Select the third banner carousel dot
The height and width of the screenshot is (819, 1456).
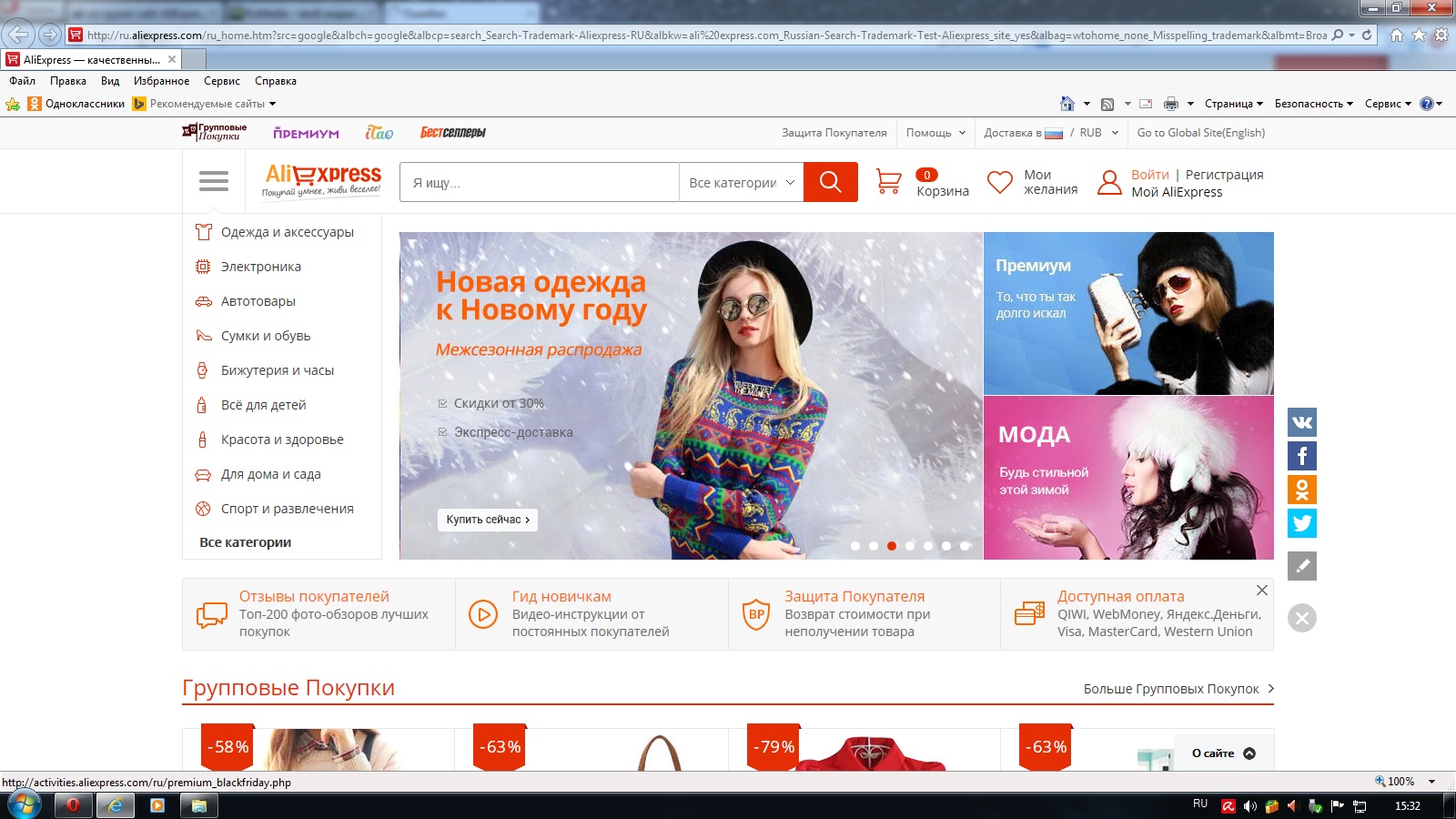[892, 546]
